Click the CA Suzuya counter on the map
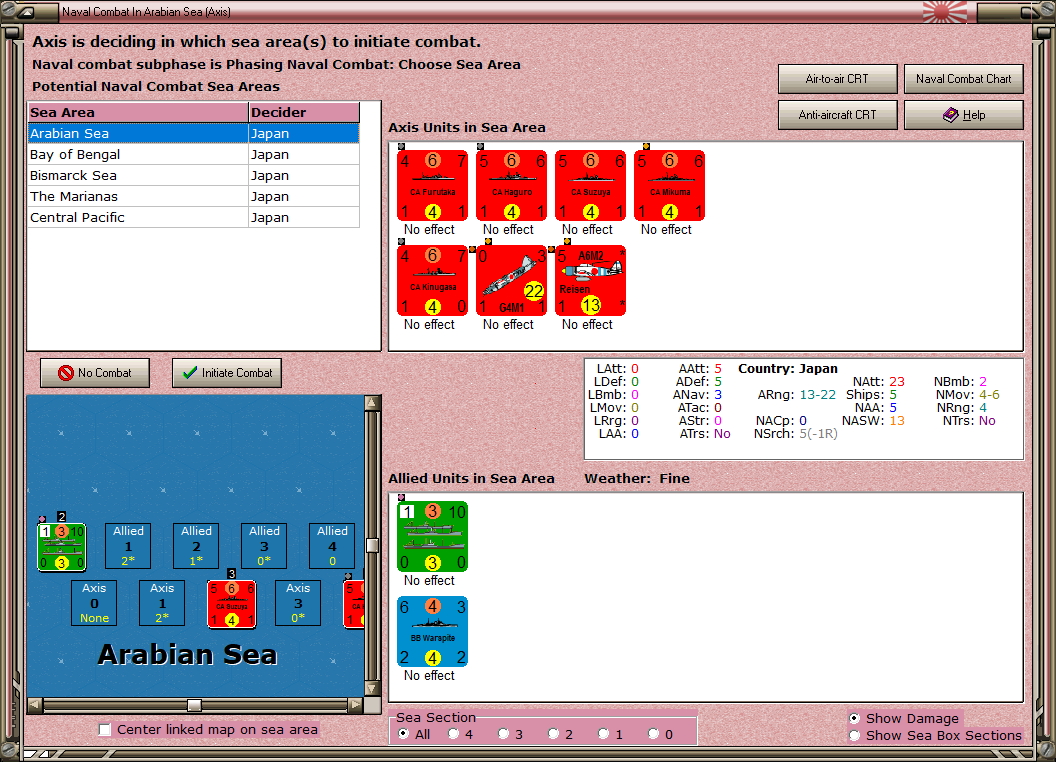The height and width of the screenshot is (762, 1056). tap(232, 604)
